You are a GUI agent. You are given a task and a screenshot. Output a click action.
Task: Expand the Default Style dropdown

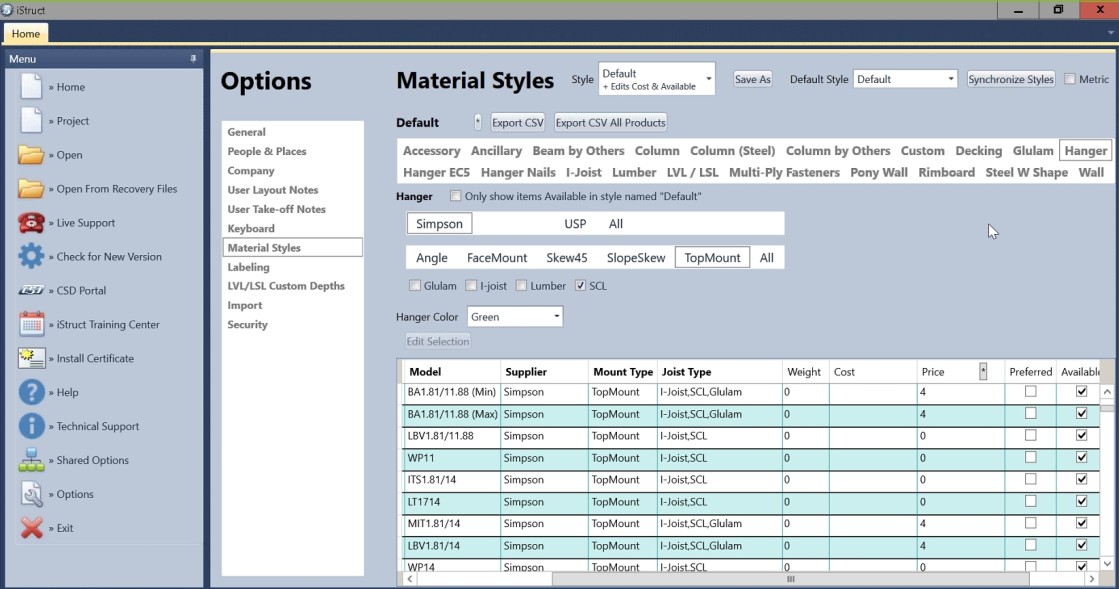[x=905, y=79]
